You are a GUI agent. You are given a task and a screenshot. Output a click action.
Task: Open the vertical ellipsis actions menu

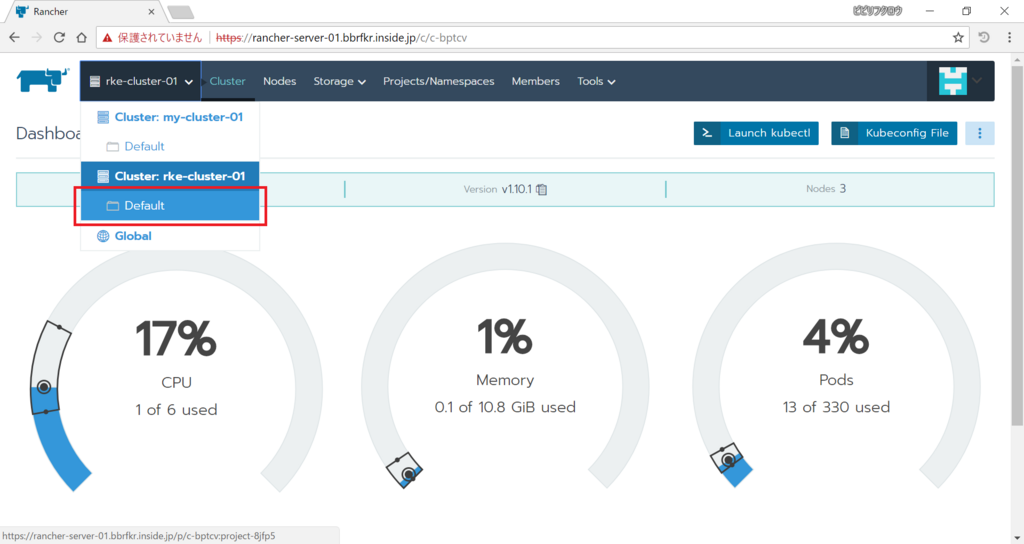980,133
